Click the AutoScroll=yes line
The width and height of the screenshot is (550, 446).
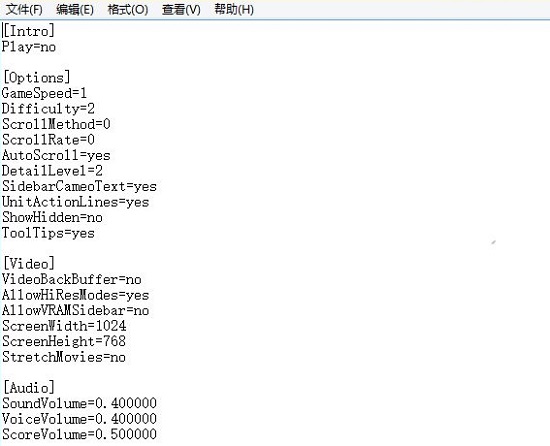pyautogui.click(x=56, y=155)
